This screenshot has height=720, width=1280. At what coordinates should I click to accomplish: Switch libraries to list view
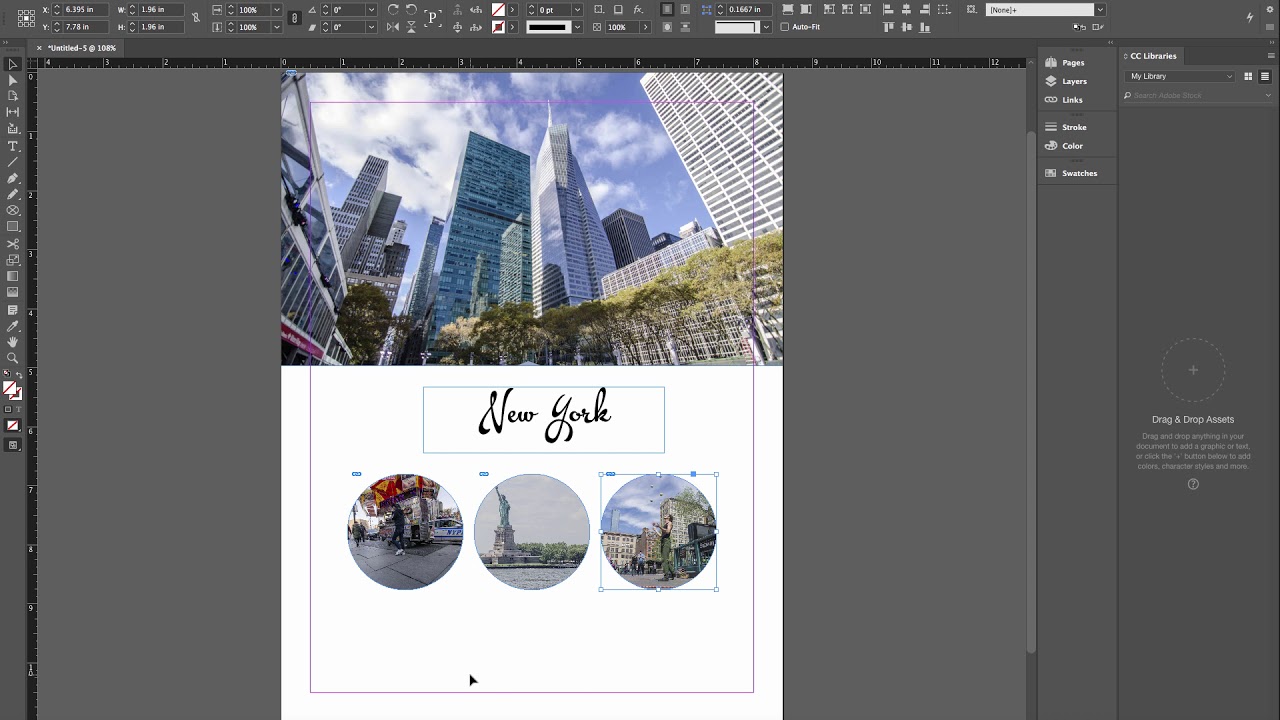tap(1265, 76)
